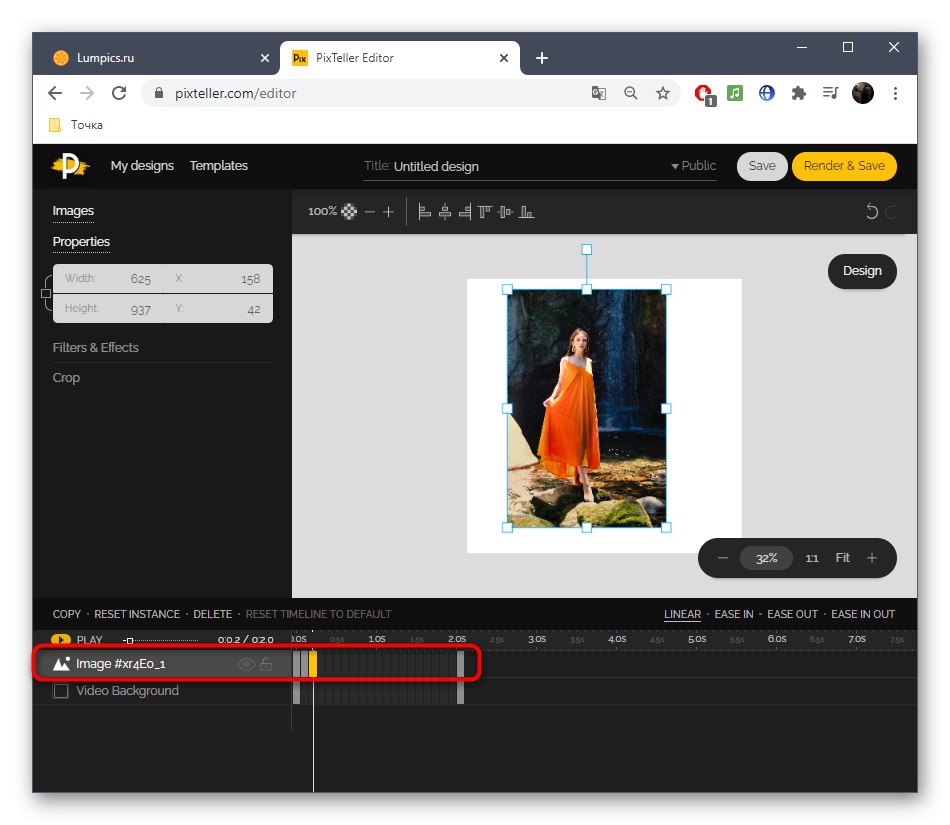Open the Public visibility dropdown
950x825 pixels.
click(x=694, y=166)
